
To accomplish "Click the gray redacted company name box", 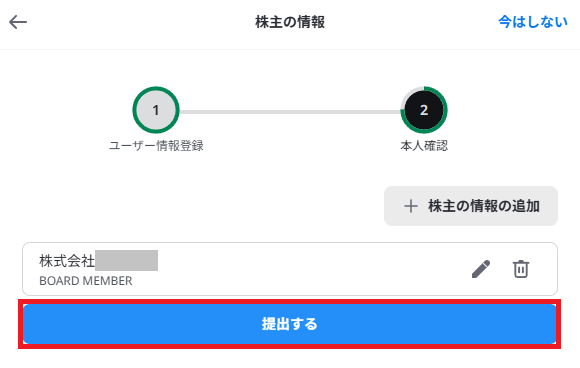I will (x=127, y=260).
